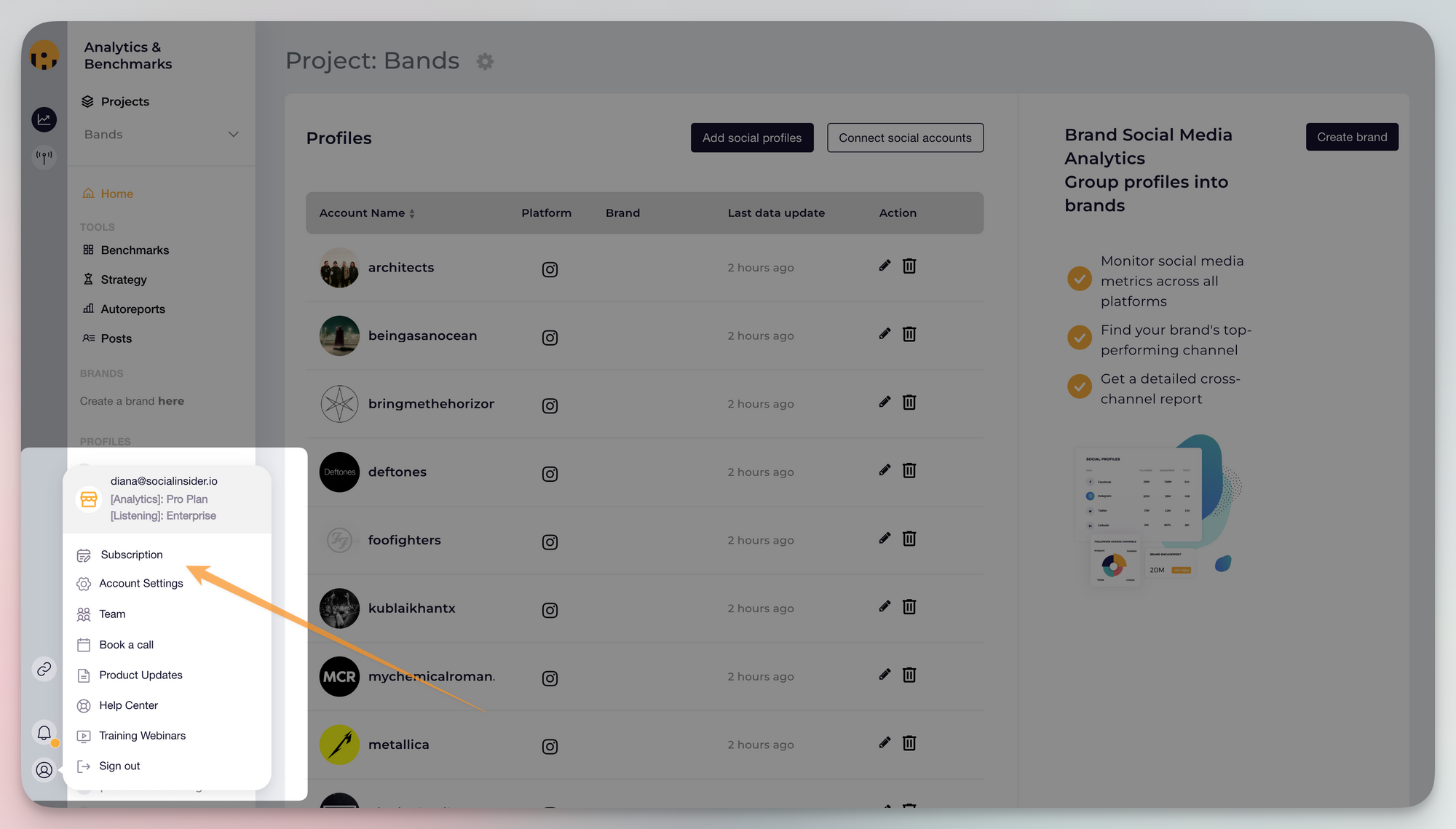Screen dimensions: 1456x829
Task: Open the Listening antenna icon in left rail
Action: [x=44, y=156]
